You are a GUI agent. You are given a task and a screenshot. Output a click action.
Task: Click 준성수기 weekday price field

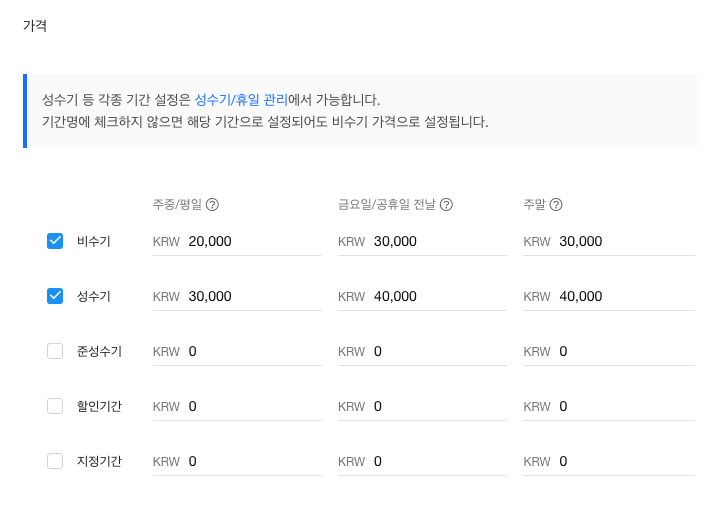(x=250, y=351)
